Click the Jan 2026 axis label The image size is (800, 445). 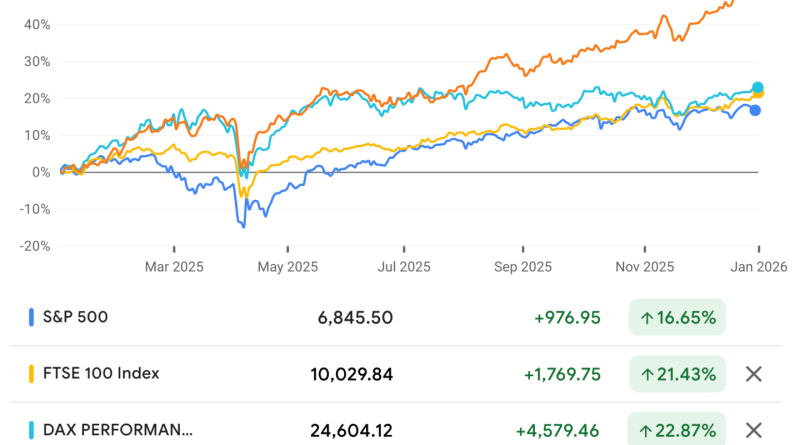(x=757, y=267)
